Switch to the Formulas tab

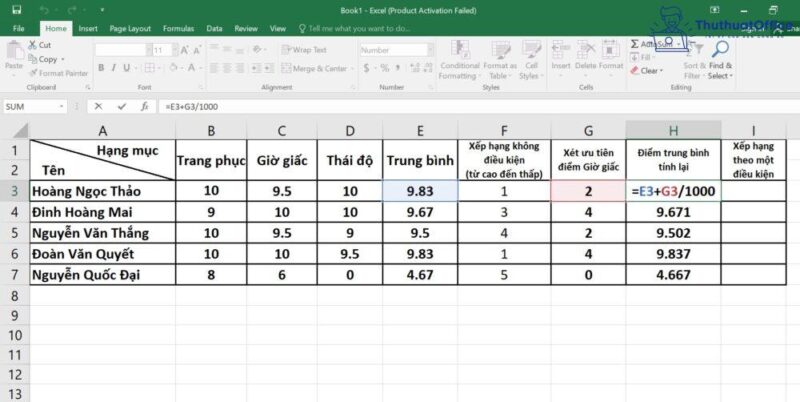(x=178, y=29)
